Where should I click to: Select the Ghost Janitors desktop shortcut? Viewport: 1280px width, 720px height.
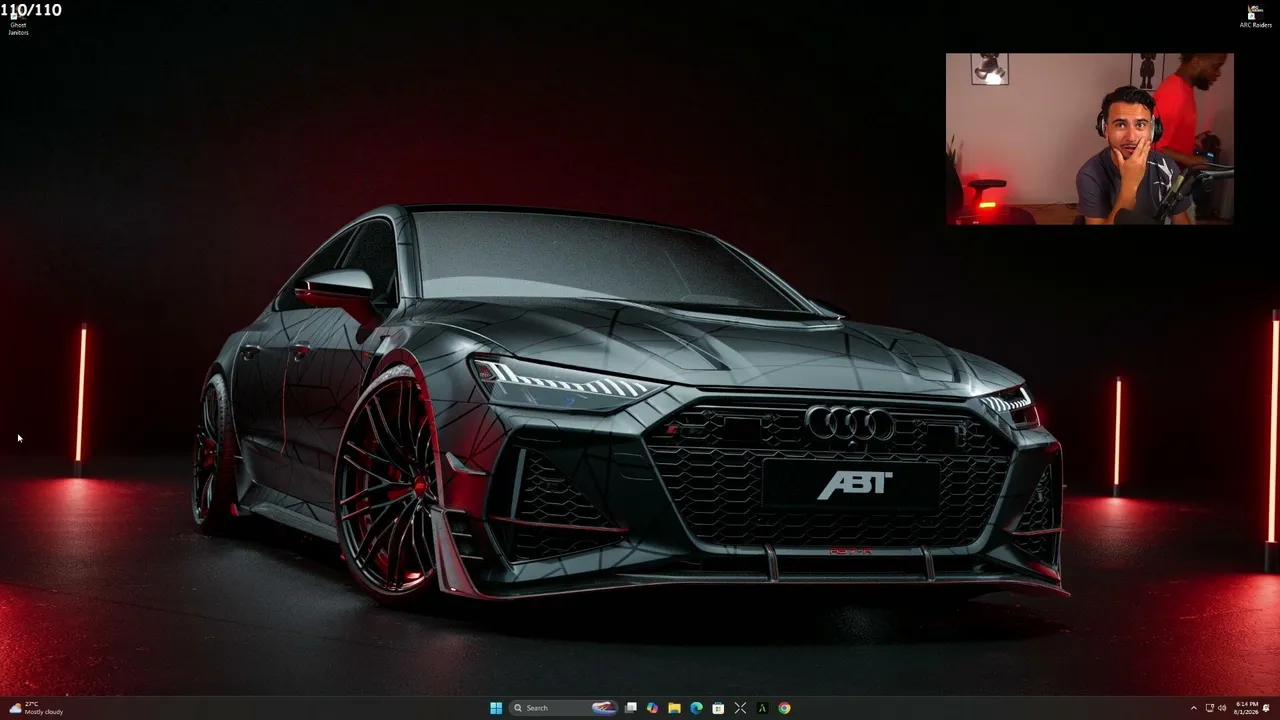coord(18,20)
